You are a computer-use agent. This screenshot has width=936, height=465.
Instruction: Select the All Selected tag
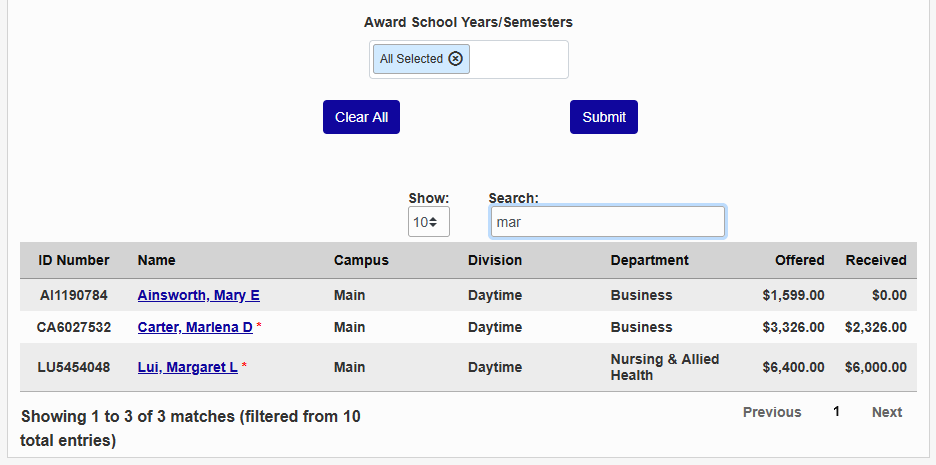pos(411,59)
